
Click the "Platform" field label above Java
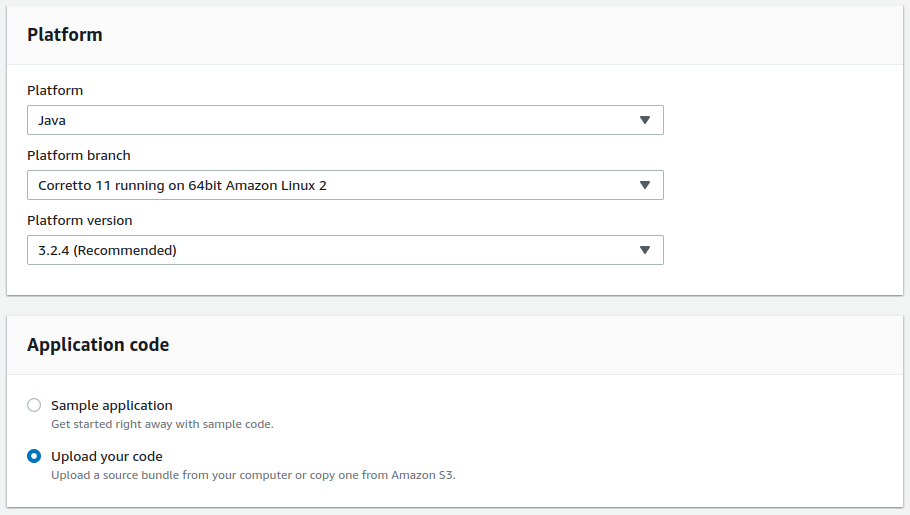pyautogui.click(x=55, y=90)
